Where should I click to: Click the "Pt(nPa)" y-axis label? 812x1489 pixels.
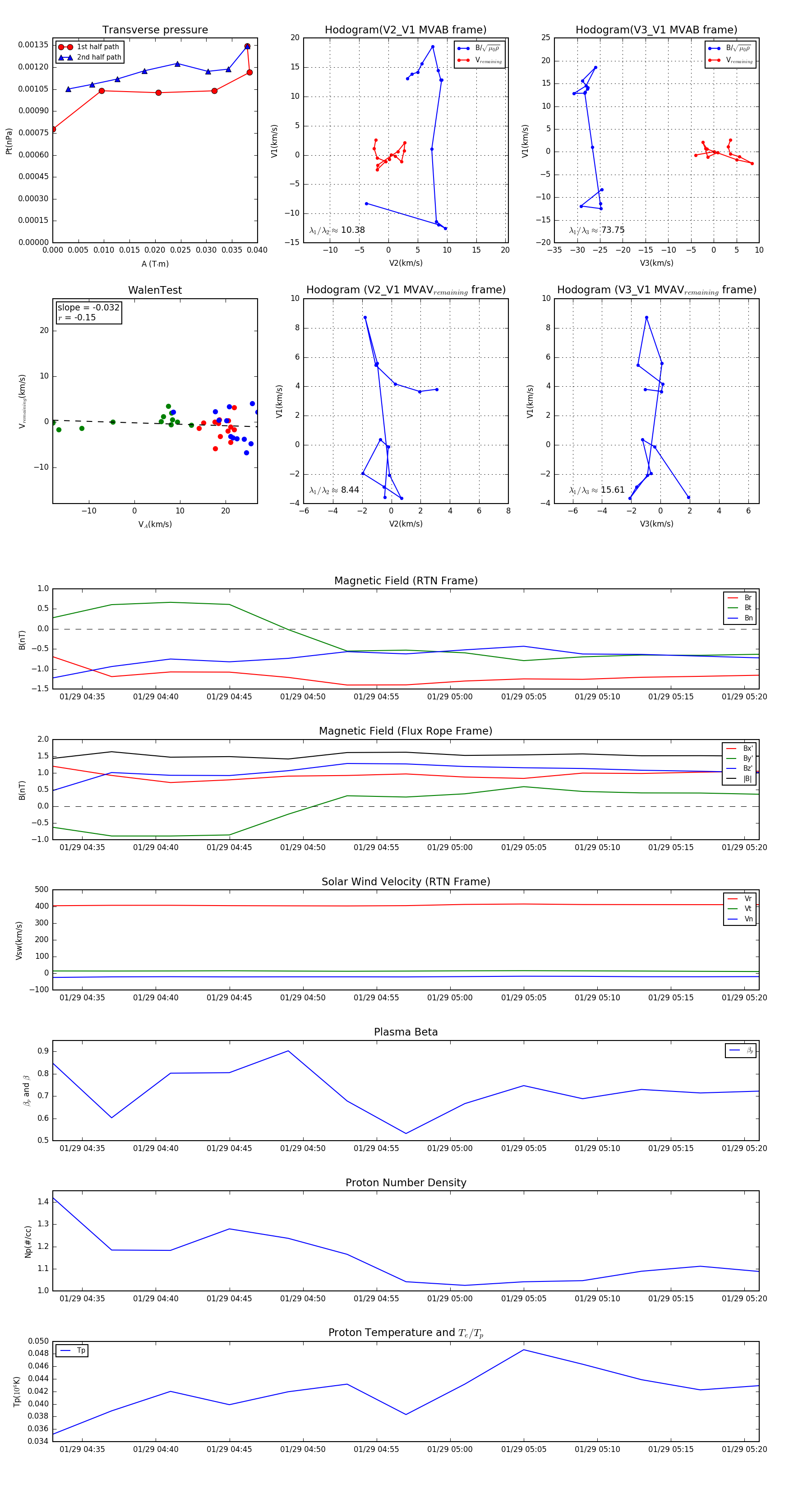[9, 140]
